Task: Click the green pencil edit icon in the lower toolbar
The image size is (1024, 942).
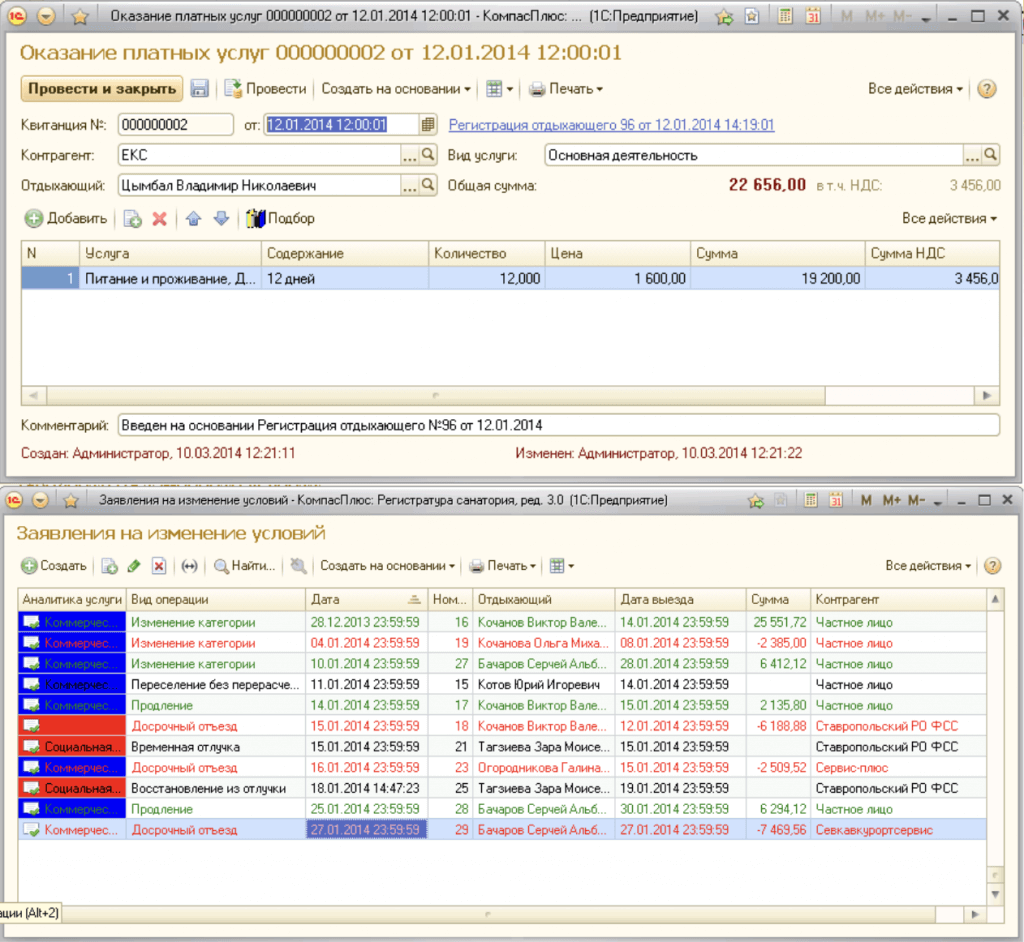Action: pos(134,566)
